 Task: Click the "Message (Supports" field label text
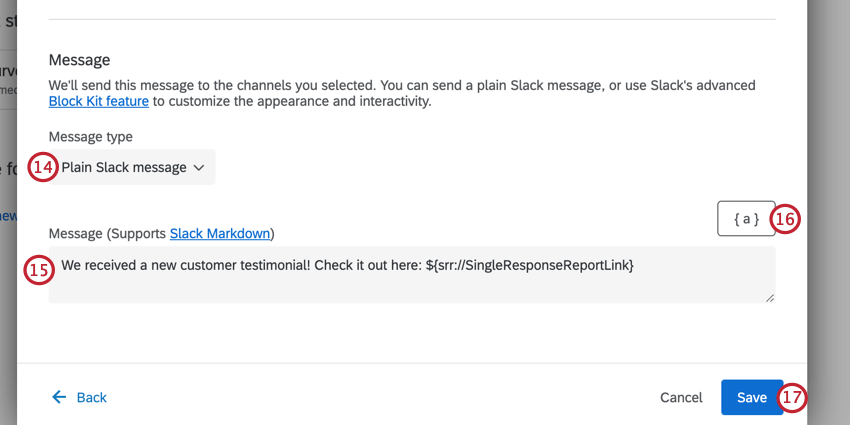[108, 234]
